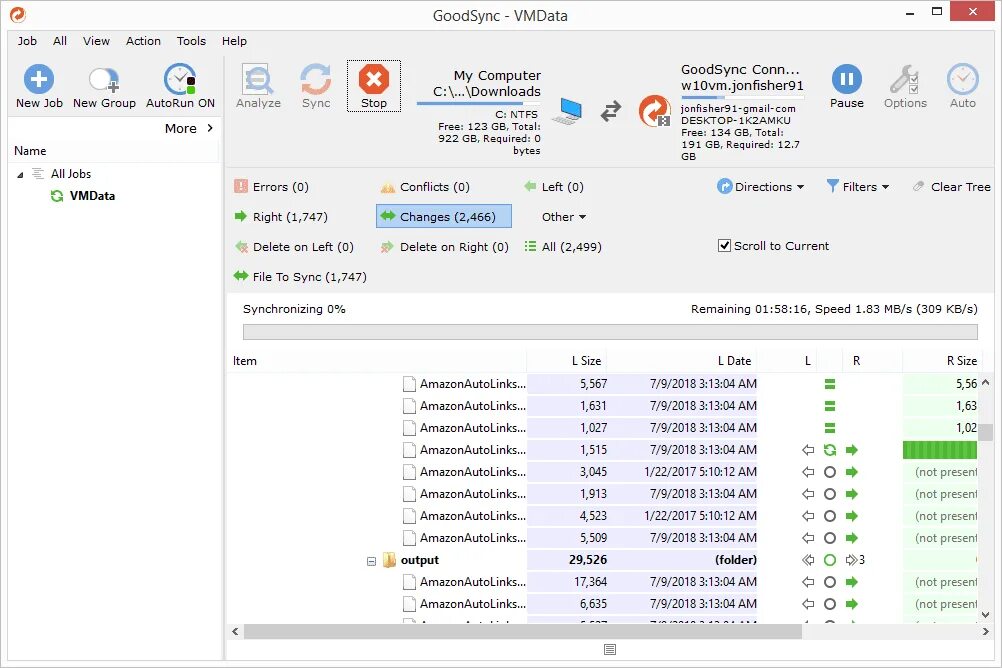Viewport: 1002px width, 668px height.
Task: Toggle no-copy circle on 6,635 row
Action: 829,604
